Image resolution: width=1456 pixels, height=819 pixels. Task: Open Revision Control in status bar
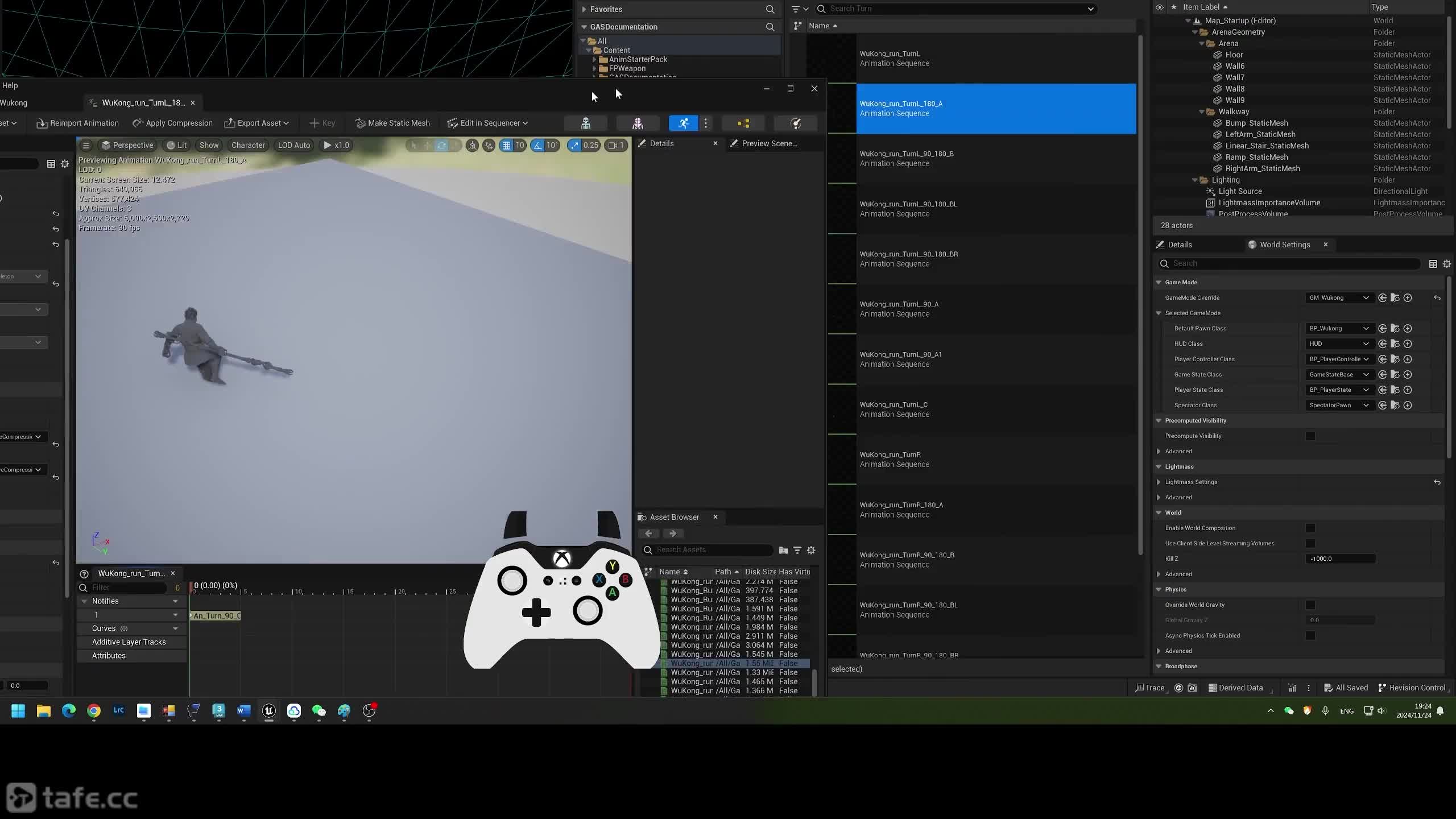[x=1412, y=688]
